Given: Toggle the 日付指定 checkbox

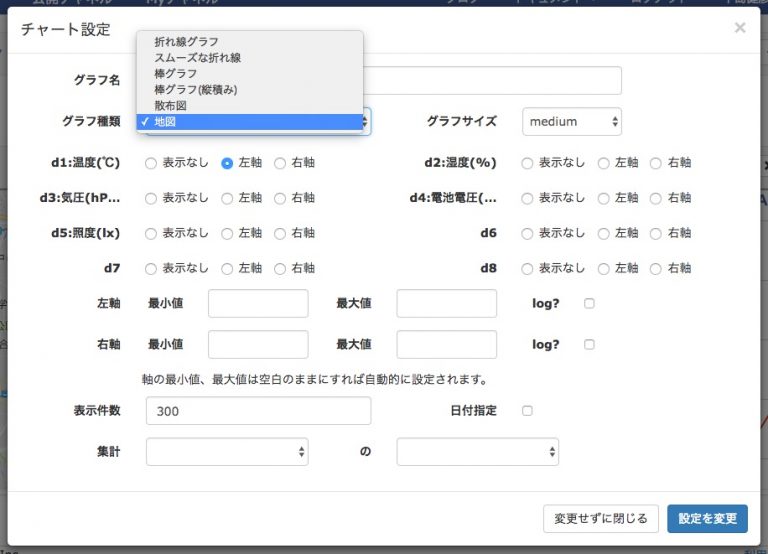Looking at the screenshot, I should 527,410.
